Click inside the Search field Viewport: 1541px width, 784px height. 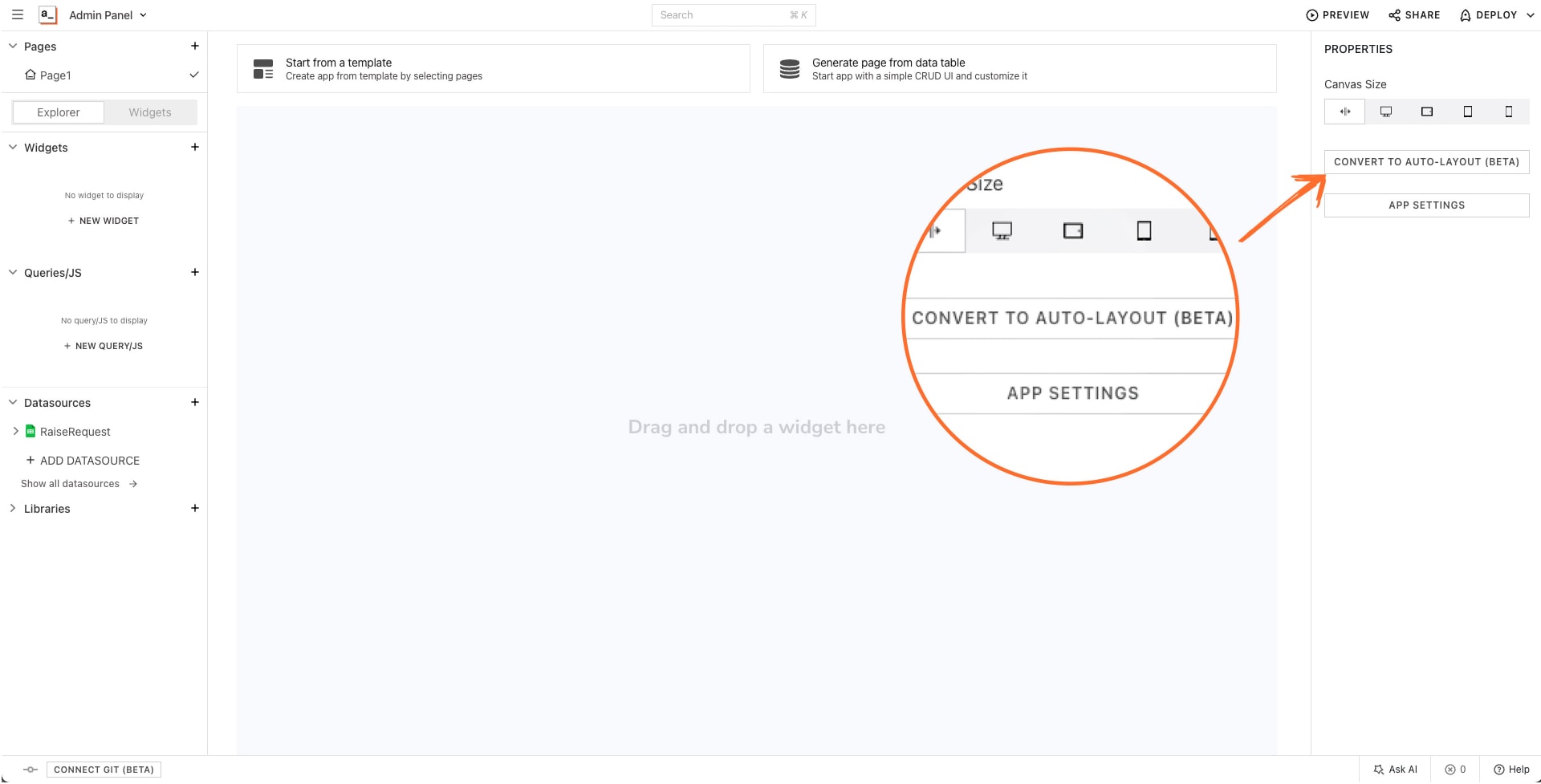tap(722, 14)
